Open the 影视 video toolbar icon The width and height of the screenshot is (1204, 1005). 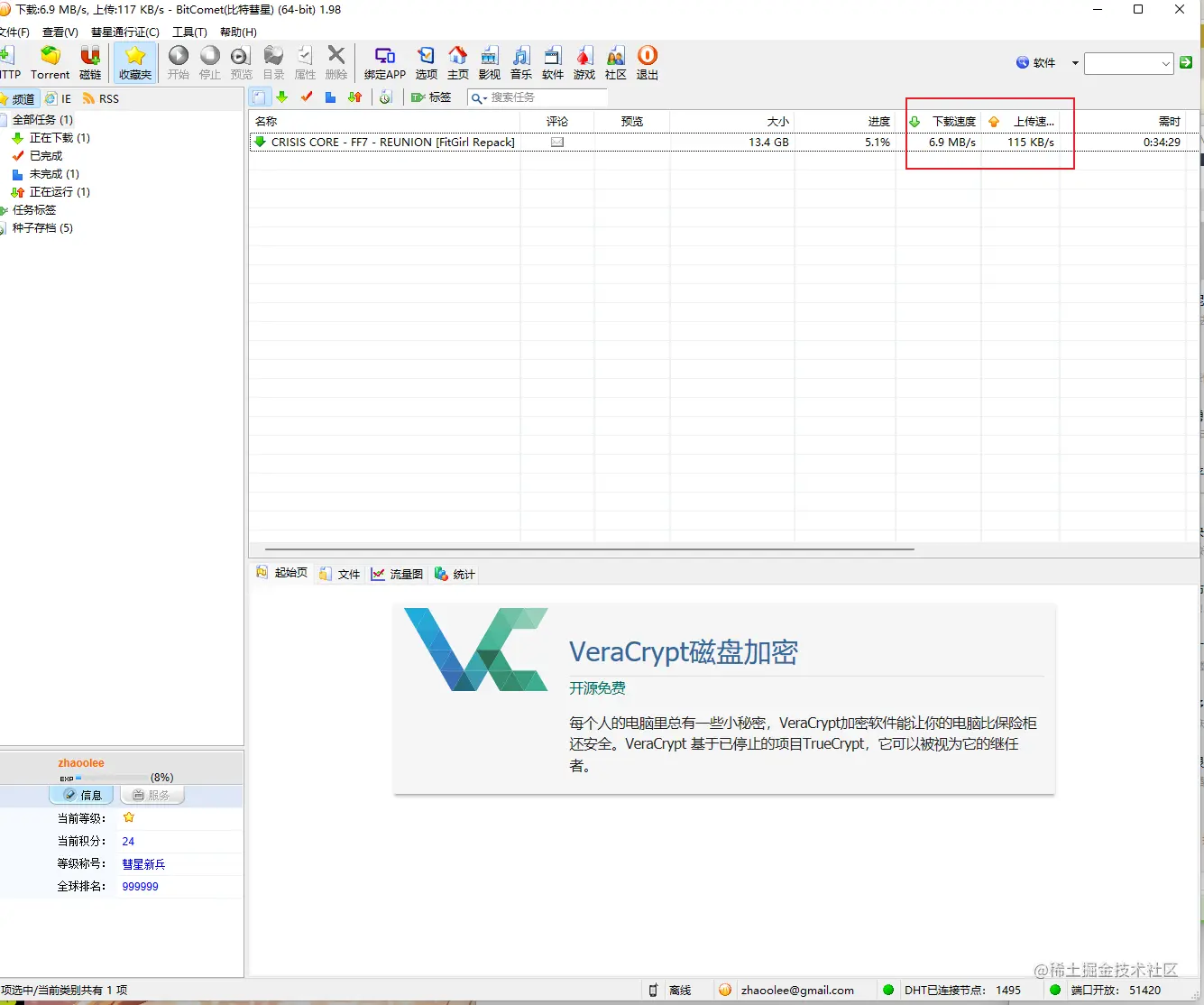point(490,63)
